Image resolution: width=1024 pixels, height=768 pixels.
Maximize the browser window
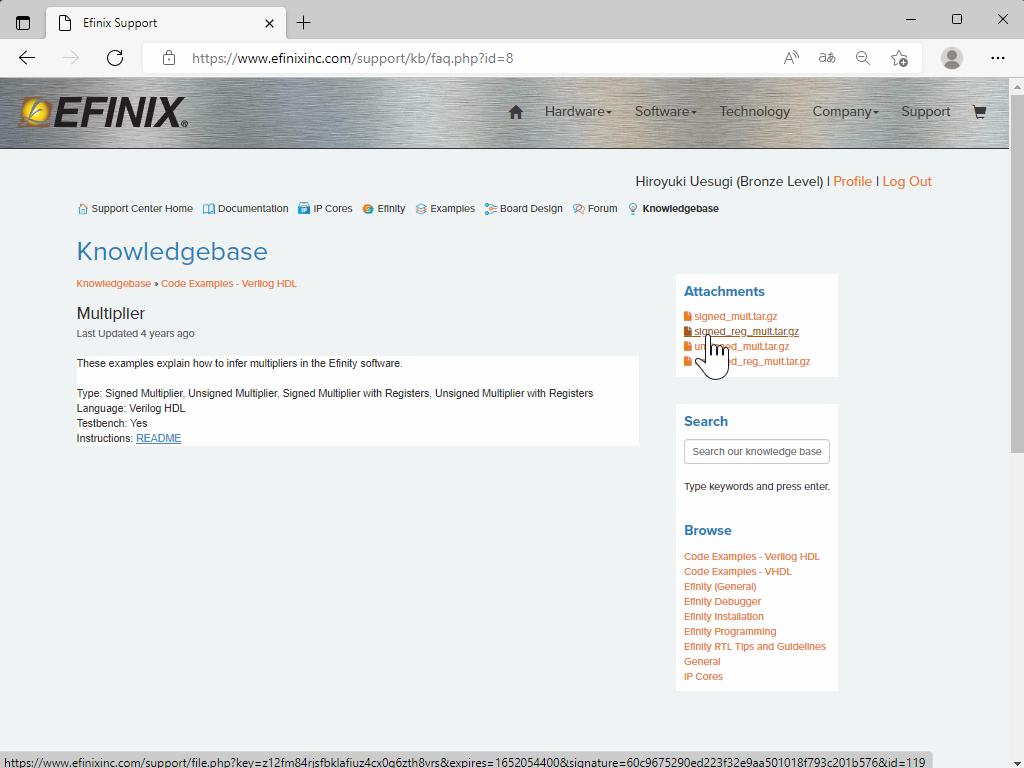pos(957,20)
